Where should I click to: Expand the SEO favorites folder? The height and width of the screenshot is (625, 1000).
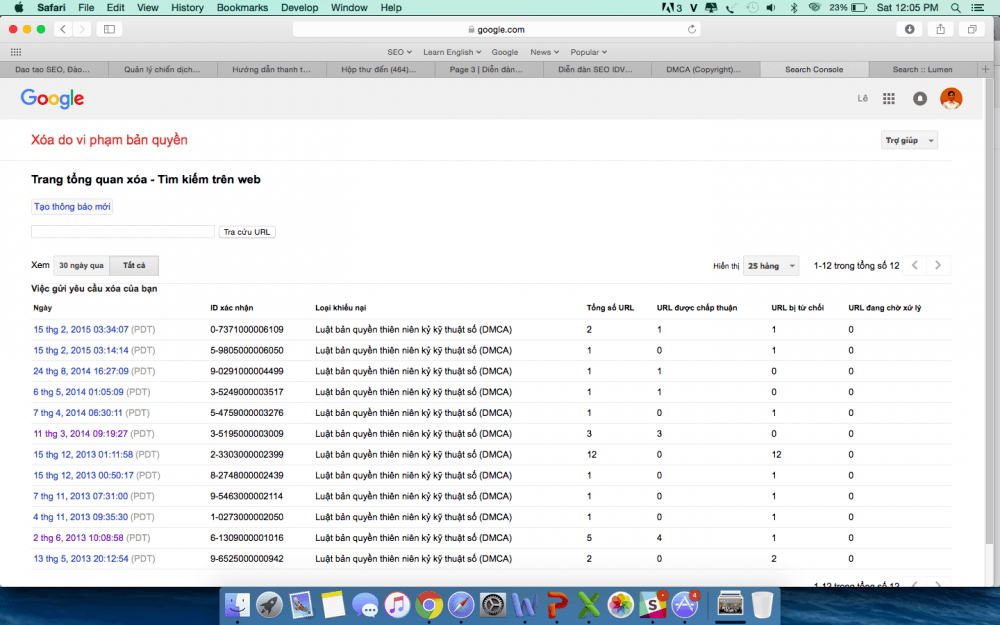[x=399, y=52]
